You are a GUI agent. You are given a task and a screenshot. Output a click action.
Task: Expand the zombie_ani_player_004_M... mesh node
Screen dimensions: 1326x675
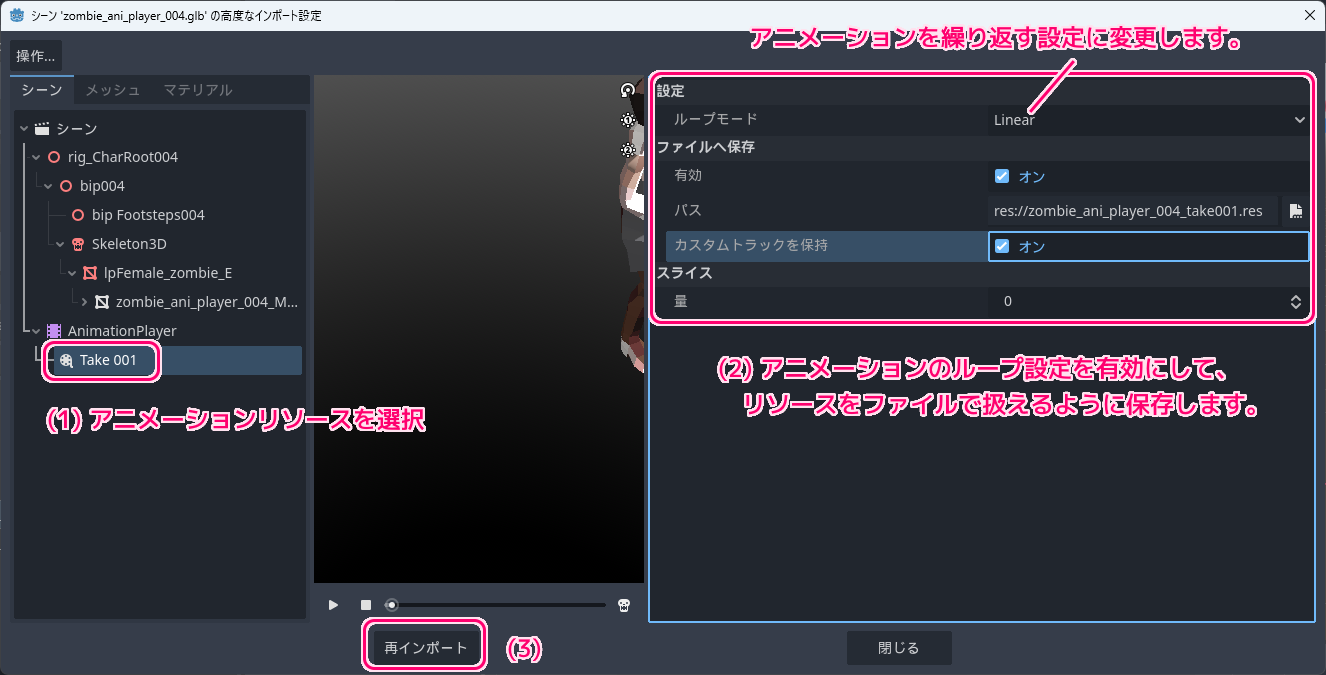(x=85, y=302)
